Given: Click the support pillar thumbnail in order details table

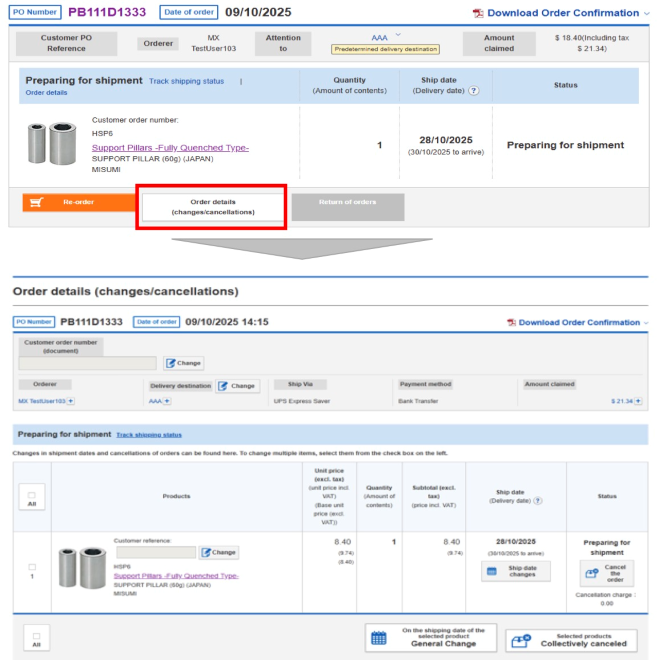Looking at the screenshot, I should click(x=83, y=568).
